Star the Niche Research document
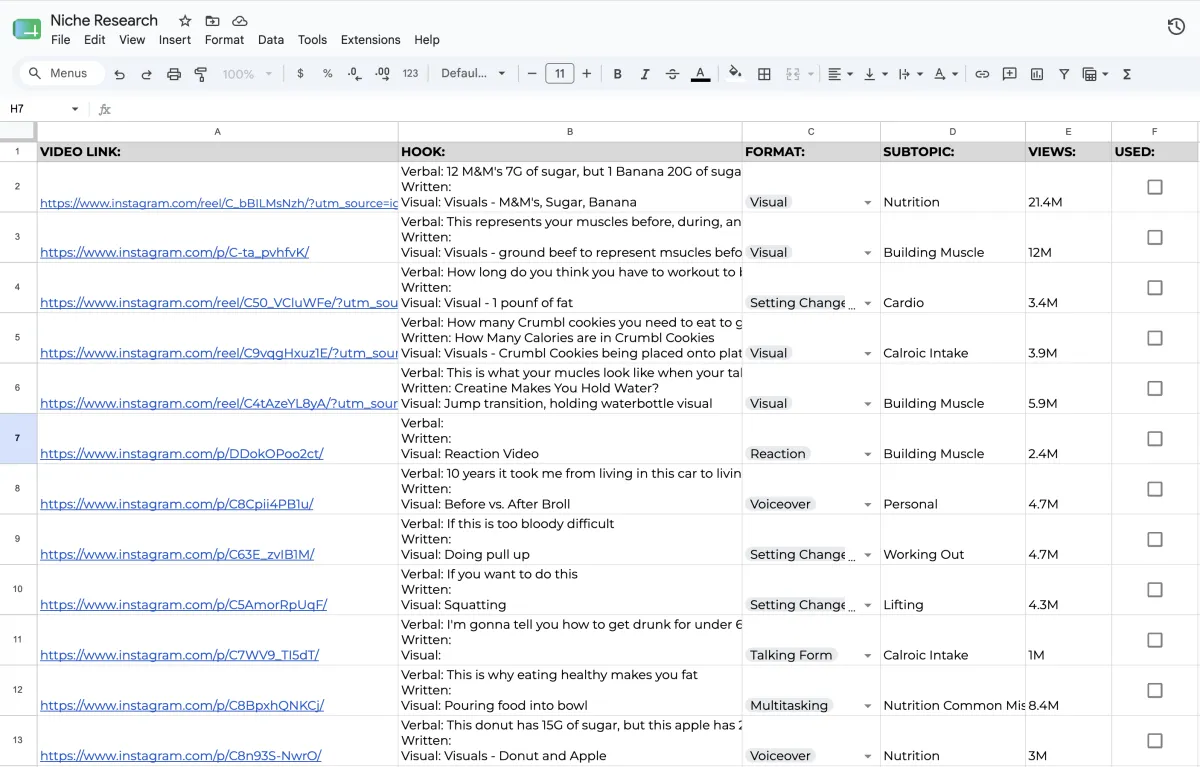This screenshot has width=1200, height=767. point(185,21)
